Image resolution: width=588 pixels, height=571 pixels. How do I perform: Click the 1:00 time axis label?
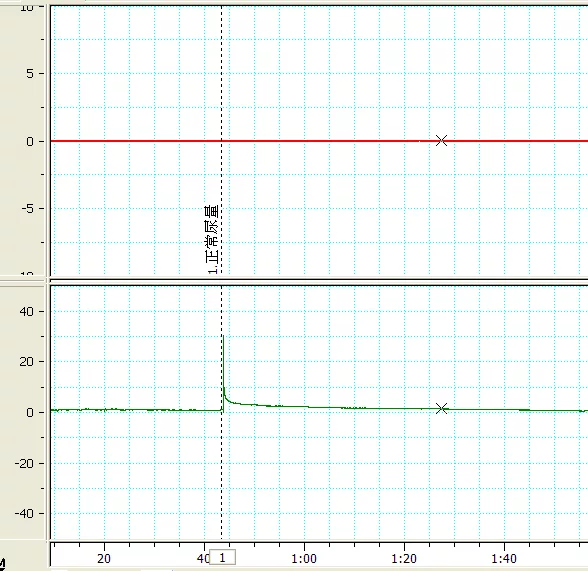pos(304,559)
